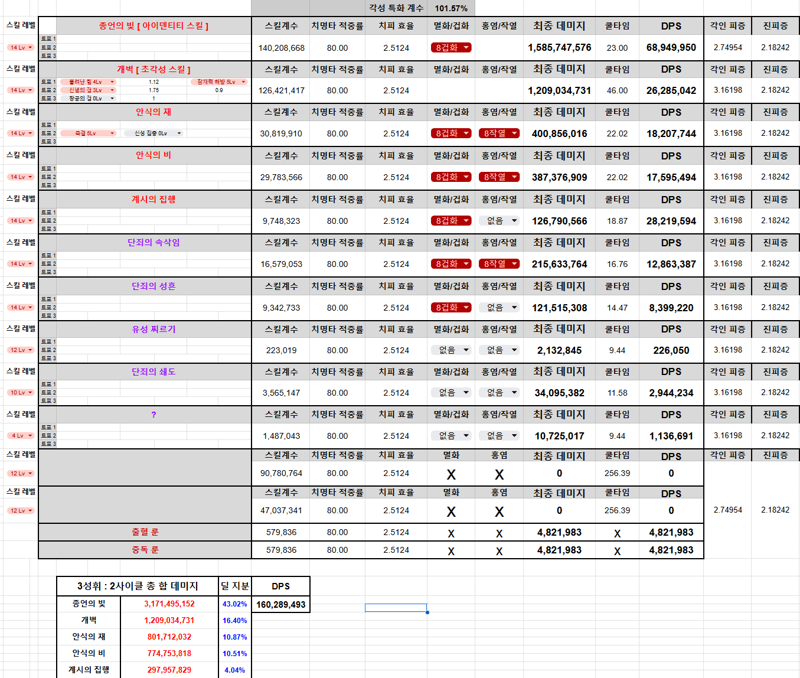The width and height of the screenshot is (800, 678).
Task: Open the 12 Lv dropdown for 유성 찌르기
Action: point(20,350)
